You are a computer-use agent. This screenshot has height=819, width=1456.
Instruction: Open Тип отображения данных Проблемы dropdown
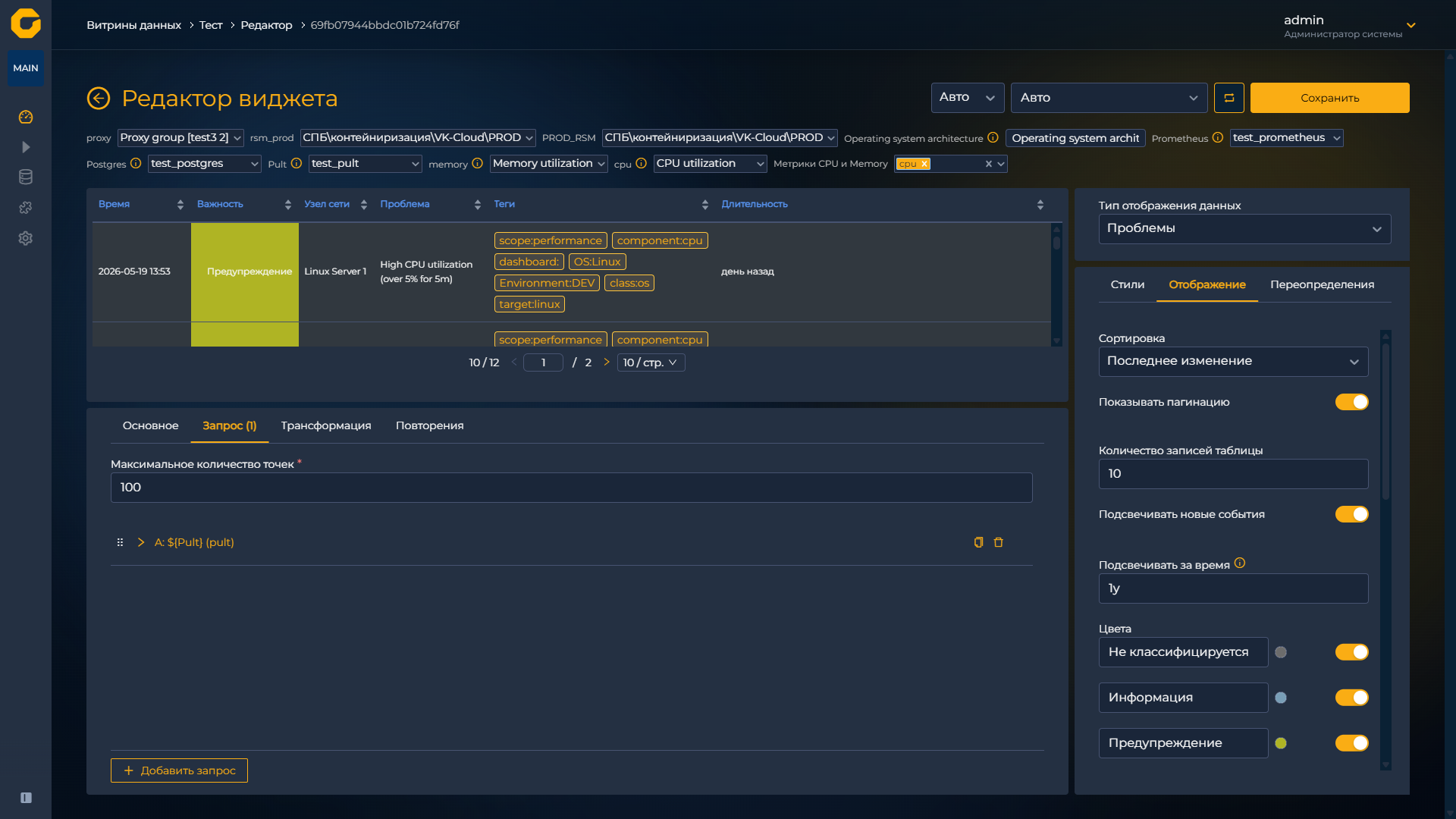coord(1244,229)
